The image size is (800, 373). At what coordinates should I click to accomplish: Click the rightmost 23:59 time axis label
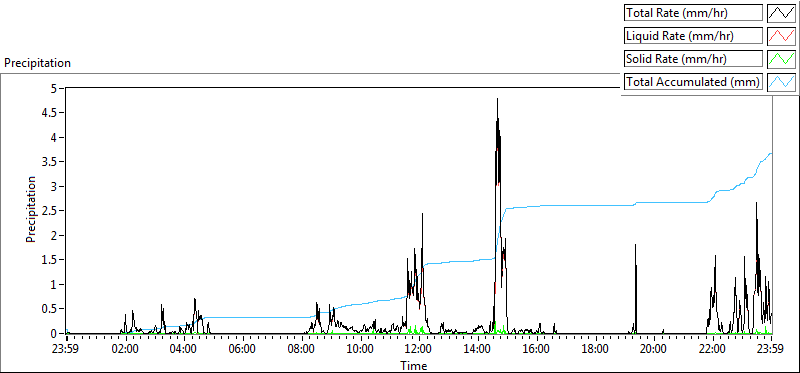pyautogui.click(x=771, y=350)
